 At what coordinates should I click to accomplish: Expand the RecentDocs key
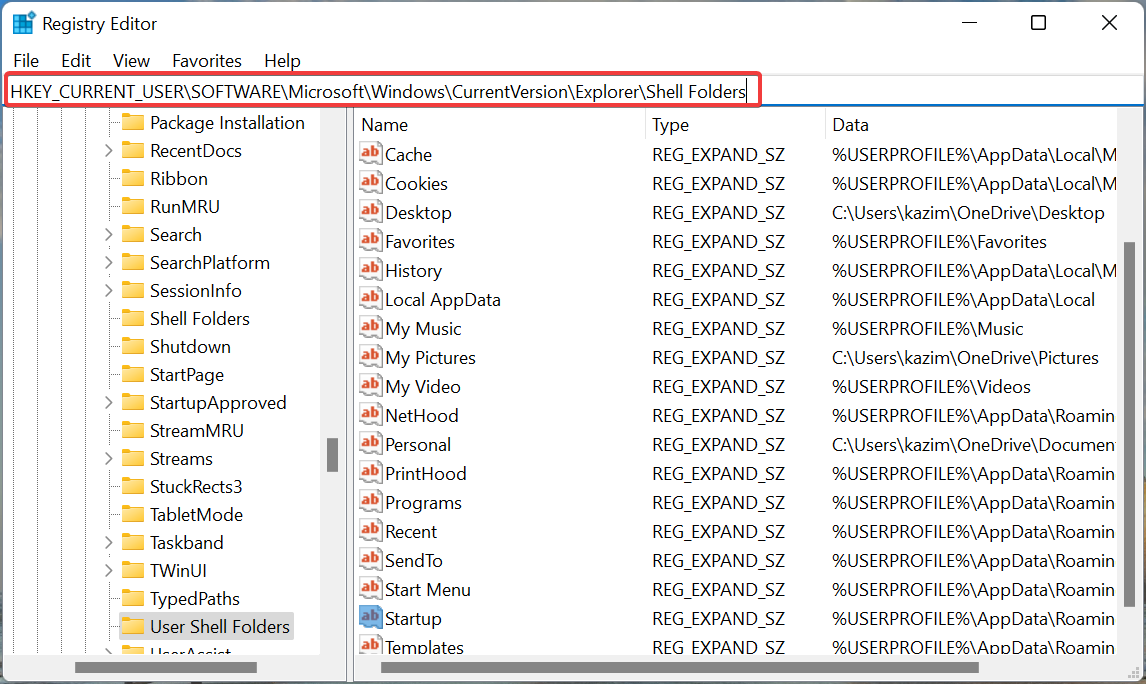tap(108, 151)
